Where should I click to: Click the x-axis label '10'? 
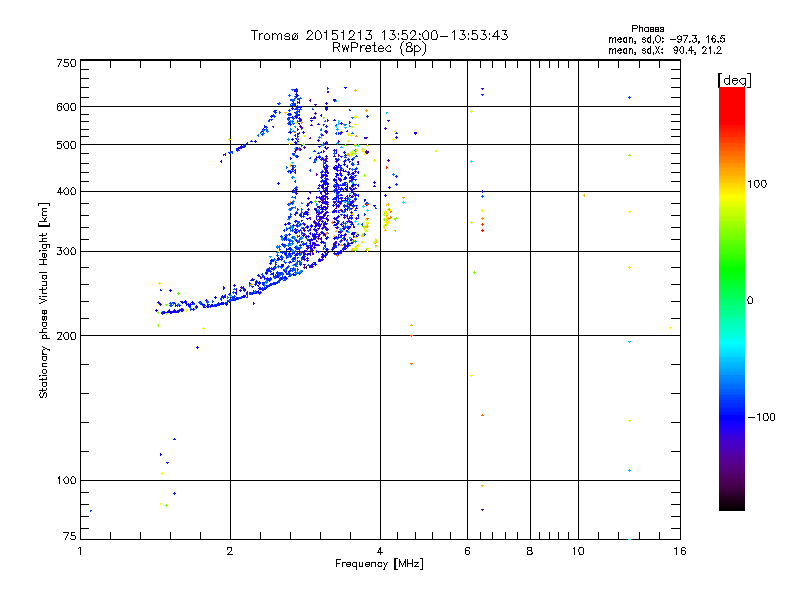click(578, 551)
